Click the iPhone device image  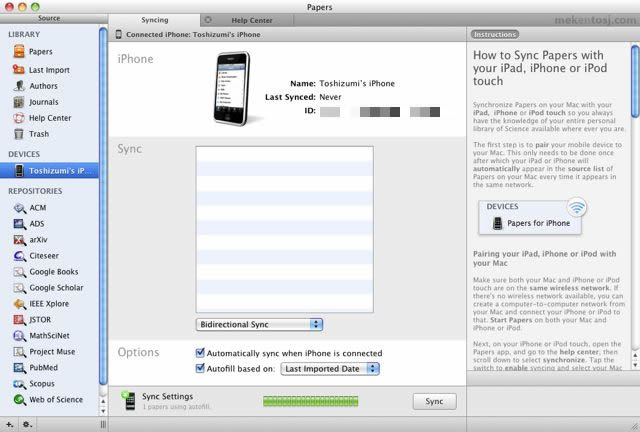point(232,88)
